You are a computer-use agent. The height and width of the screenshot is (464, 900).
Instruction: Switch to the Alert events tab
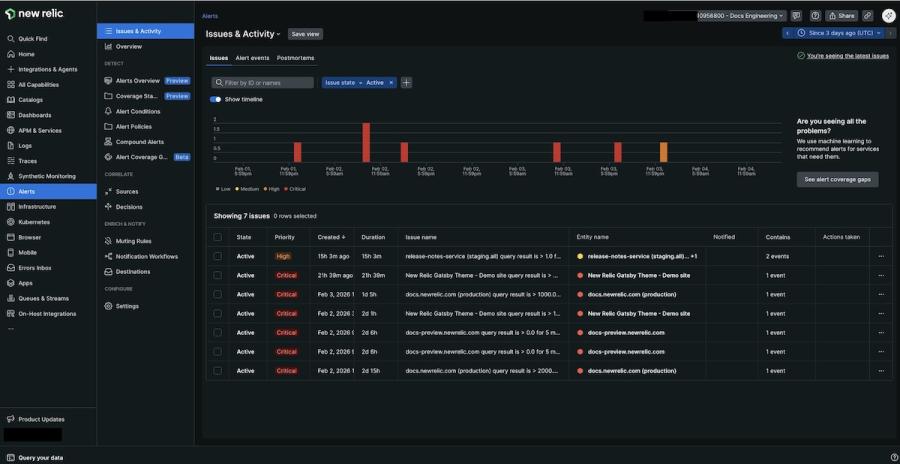[x=252, y=58]
